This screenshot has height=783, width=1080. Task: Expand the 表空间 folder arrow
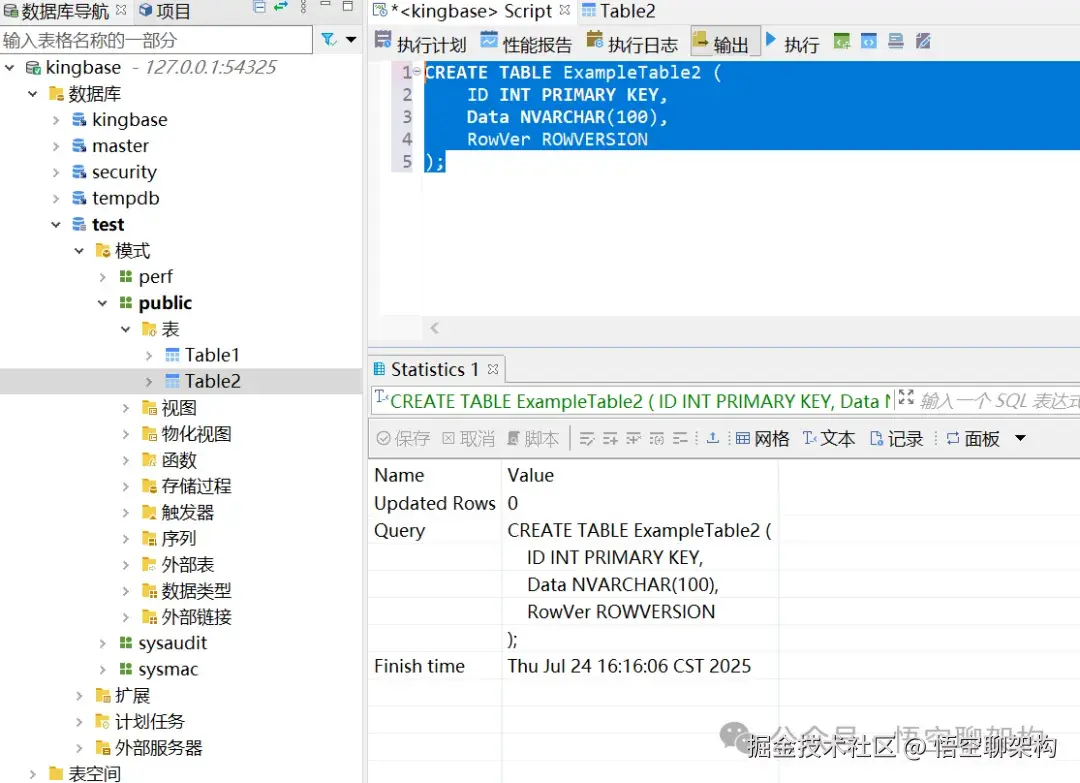tap(32, 774)
